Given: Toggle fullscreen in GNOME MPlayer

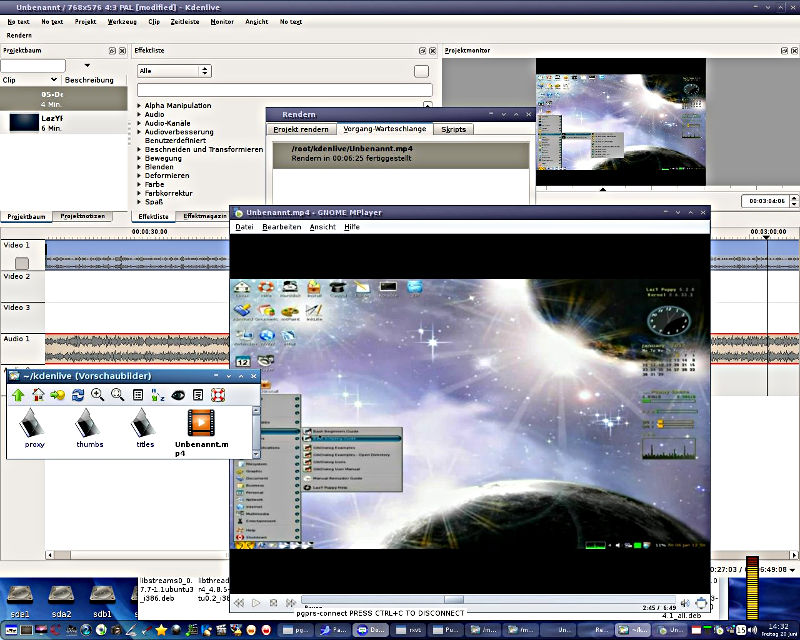Looking at the screenshot, I should (702, 603).
